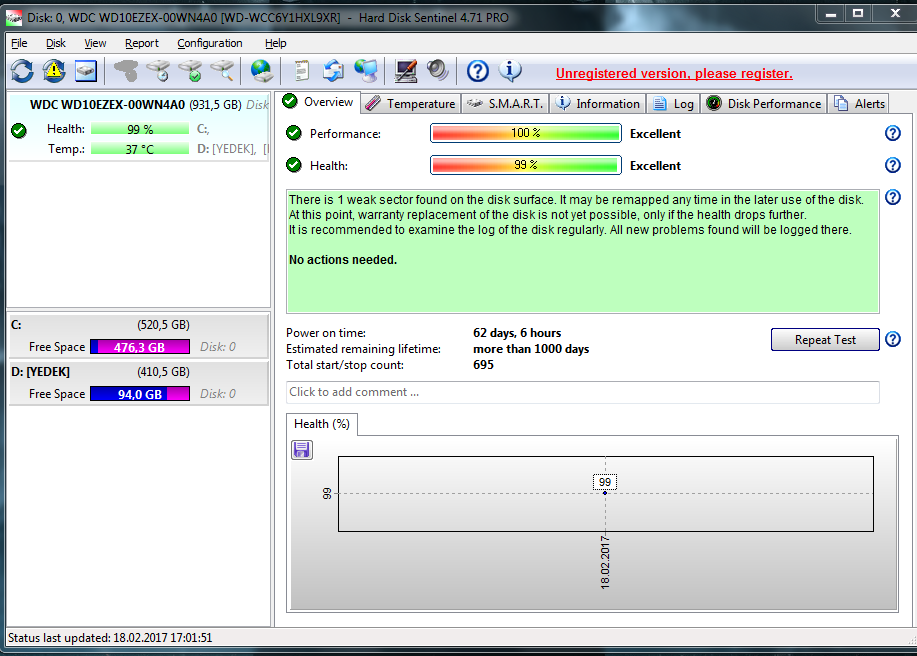Switch to the S.M.A.R.T. tab
The image size is (917, 656).
point(505,103)
